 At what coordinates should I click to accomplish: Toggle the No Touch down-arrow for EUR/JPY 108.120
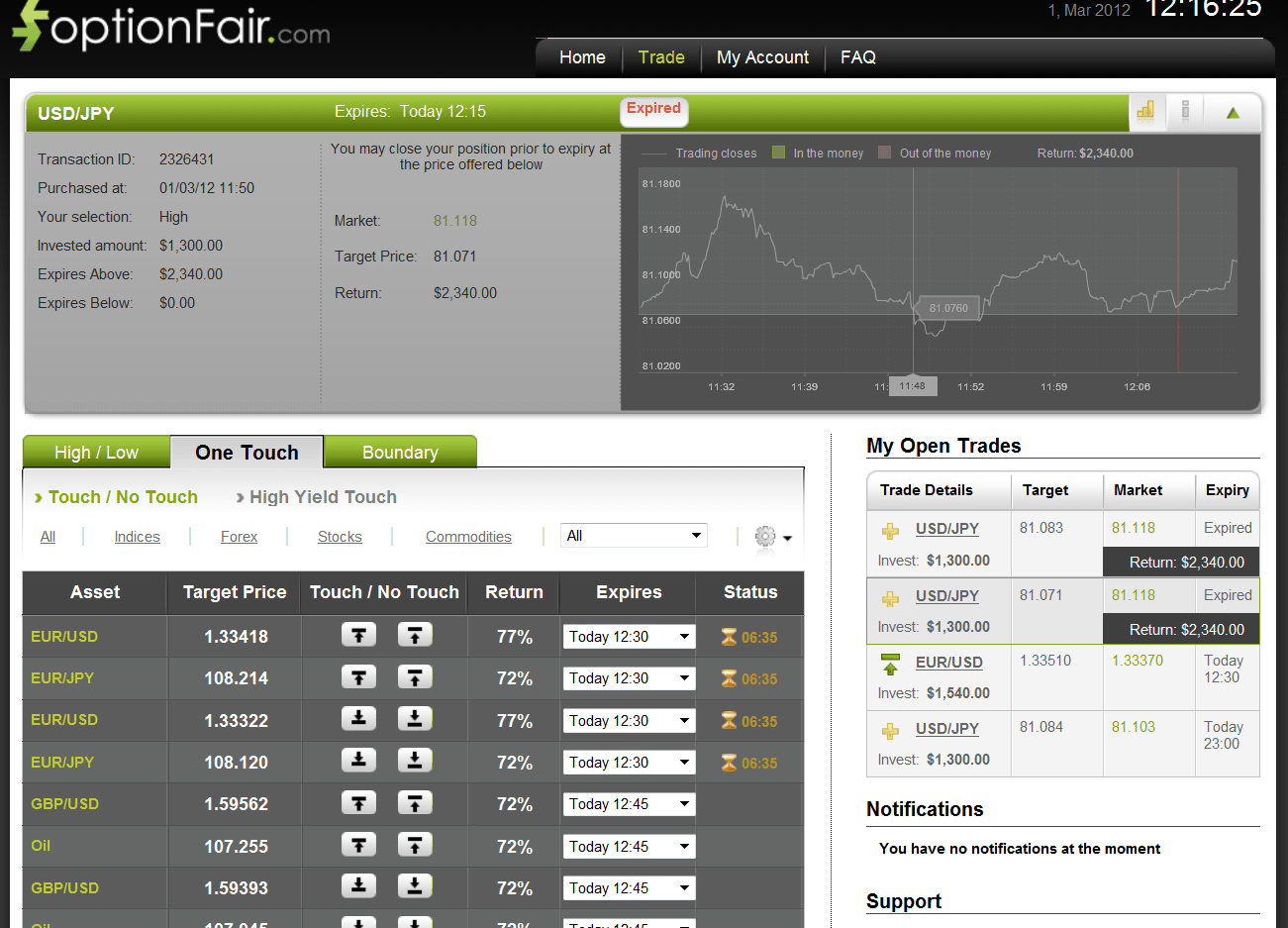[414, 761]
